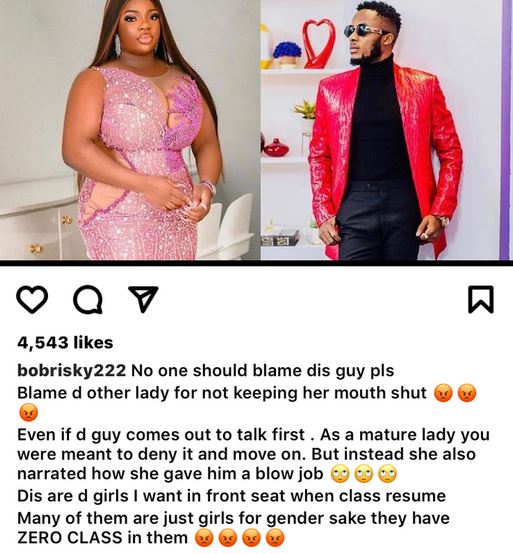
Task: Share post using the paper plane icon
Action: 143,299
